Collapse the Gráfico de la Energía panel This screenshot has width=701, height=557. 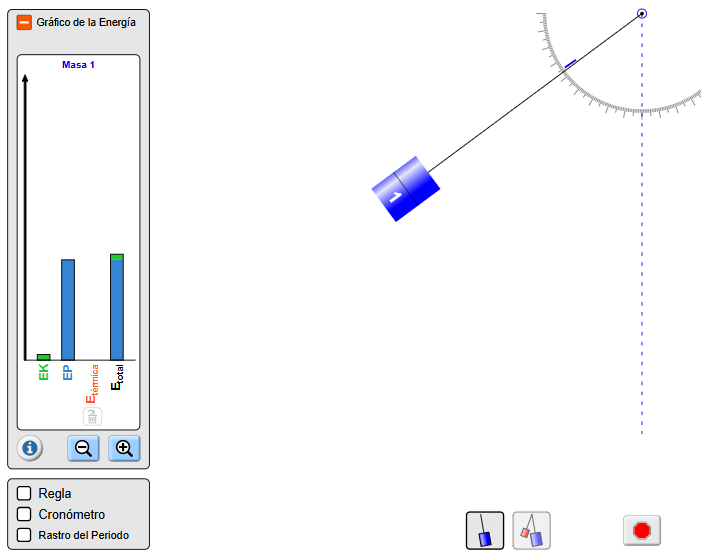click(25, 22)
